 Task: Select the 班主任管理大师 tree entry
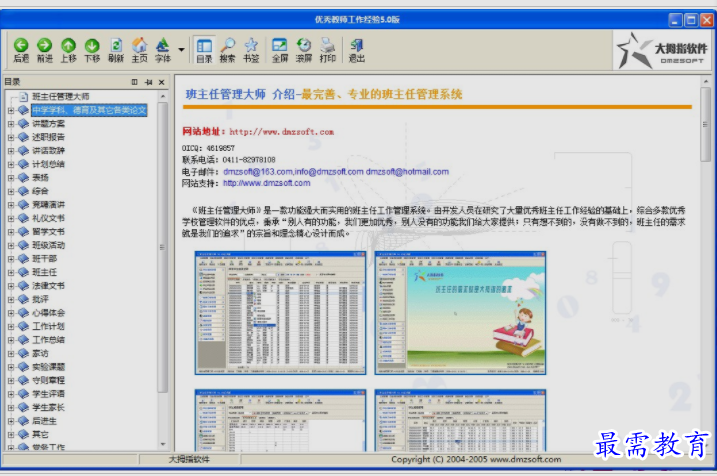[60, 96]
